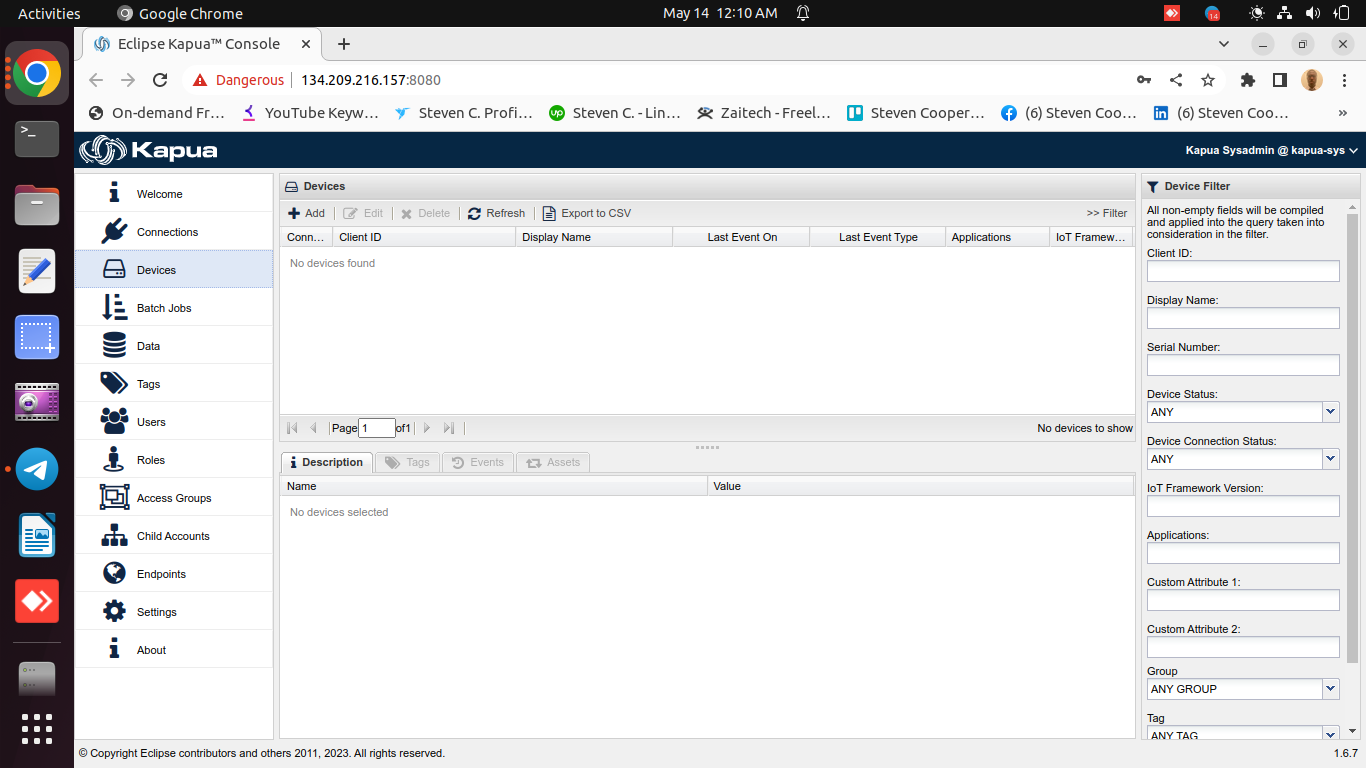Select the Events tab
Screen dimensions: 1366x768
click(x=478, y=462)
